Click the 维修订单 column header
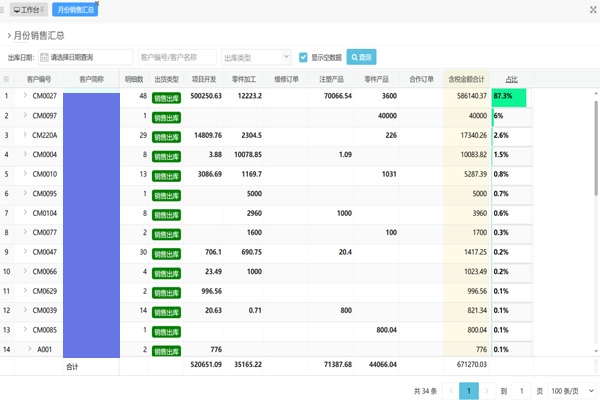 pyautogui.click(x=286, y=79)
